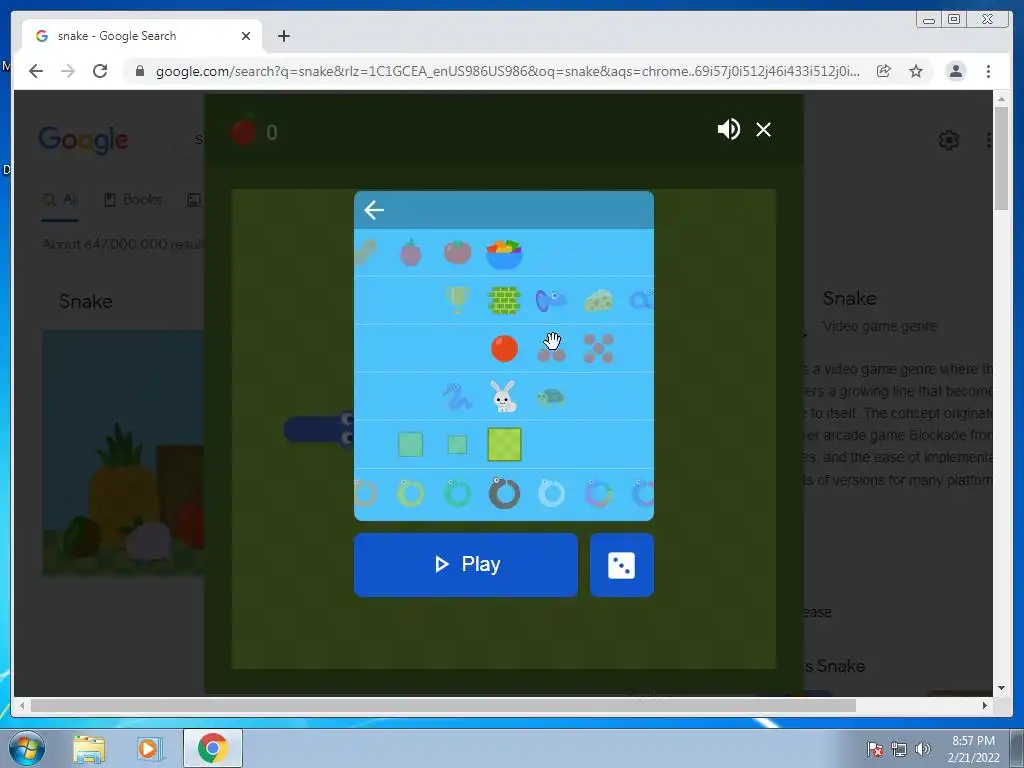
Task: Open the Action Center flag in tray
Action: point(874,749)
